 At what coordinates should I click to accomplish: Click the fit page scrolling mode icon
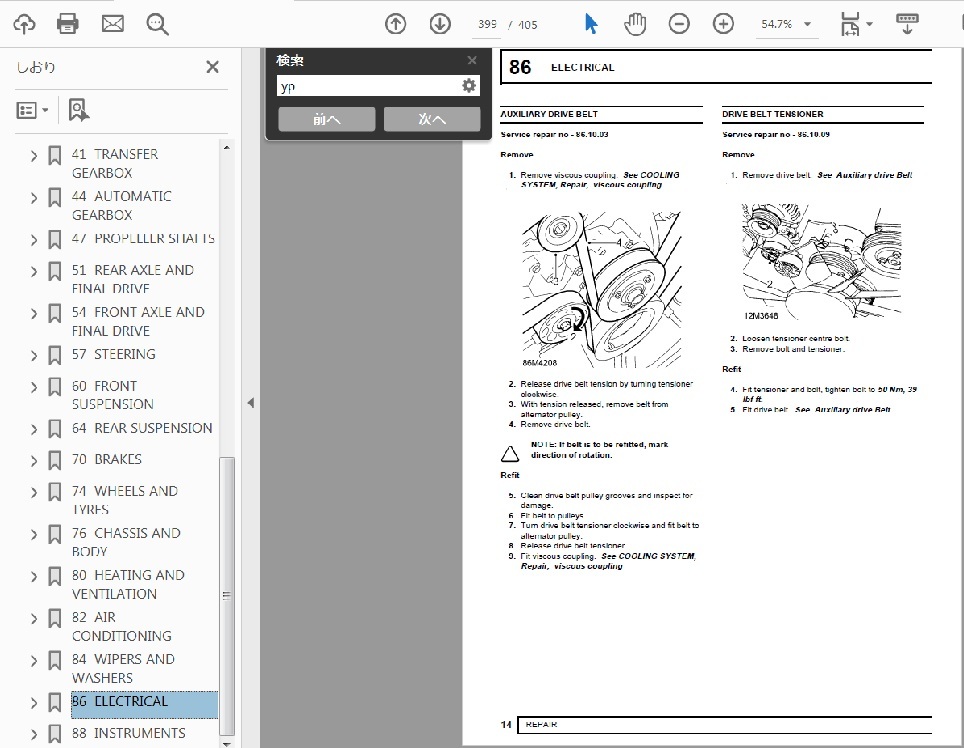tap(850, 24)
